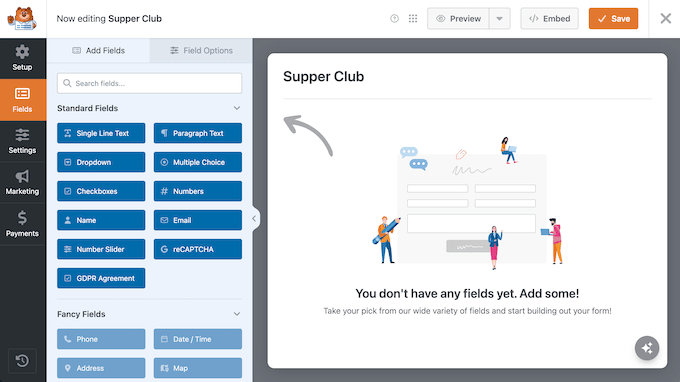The width and height of the screenshot is (680, 382).
Task: Add an Address fancy field
Action: [101, 368]
